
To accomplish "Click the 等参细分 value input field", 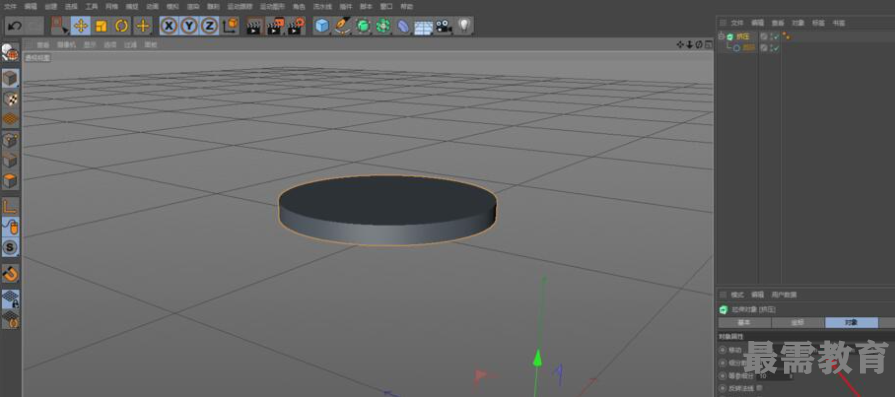I will (x=775, y=376).
